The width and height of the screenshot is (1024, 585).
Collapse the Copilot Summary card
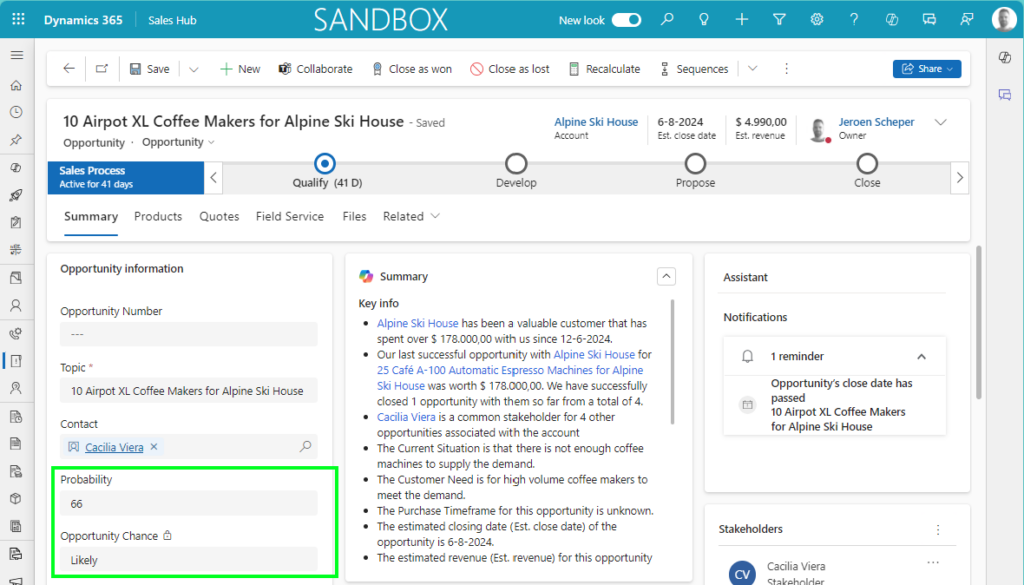(x=666, y=276)
